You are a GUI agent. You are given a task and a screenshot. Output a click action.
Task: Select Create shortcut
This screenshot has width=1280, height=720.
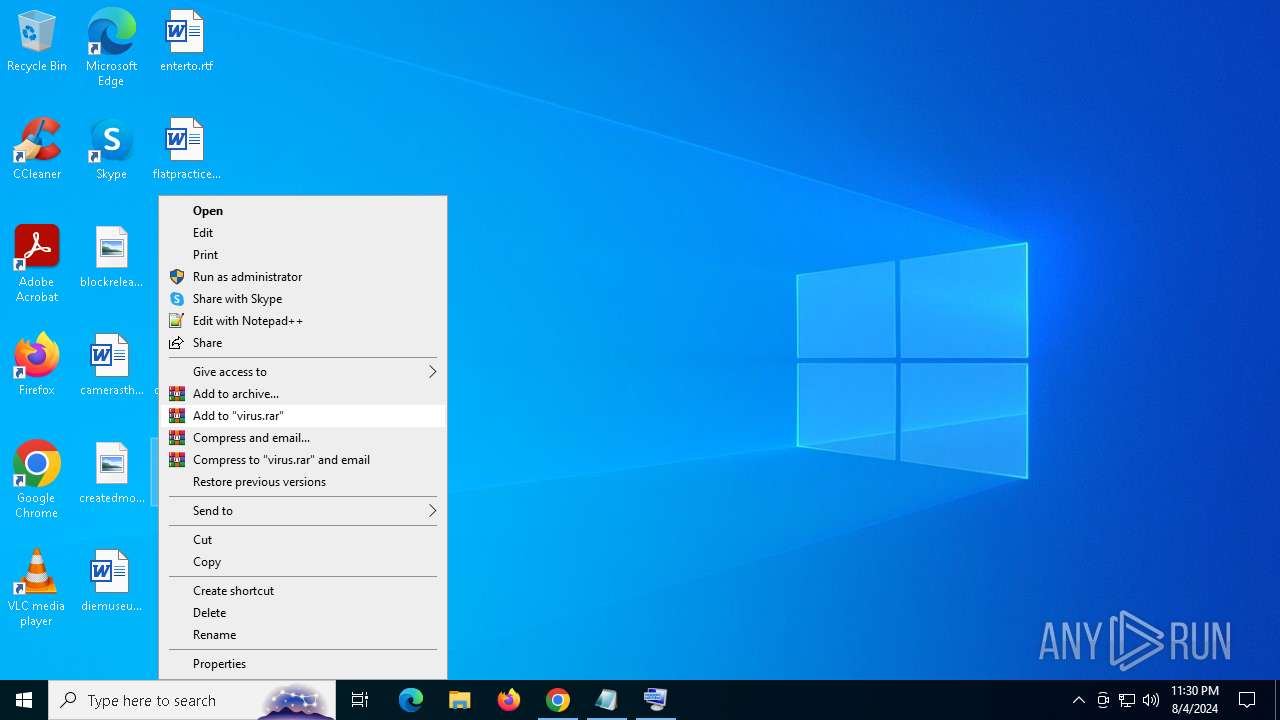pos(303,590)
